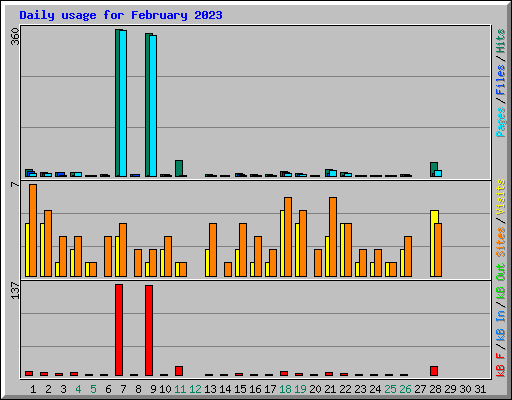The image size is (512, 400).
Task: Click the yellow visits bar for day 28
Action: (x=433, y=243)
